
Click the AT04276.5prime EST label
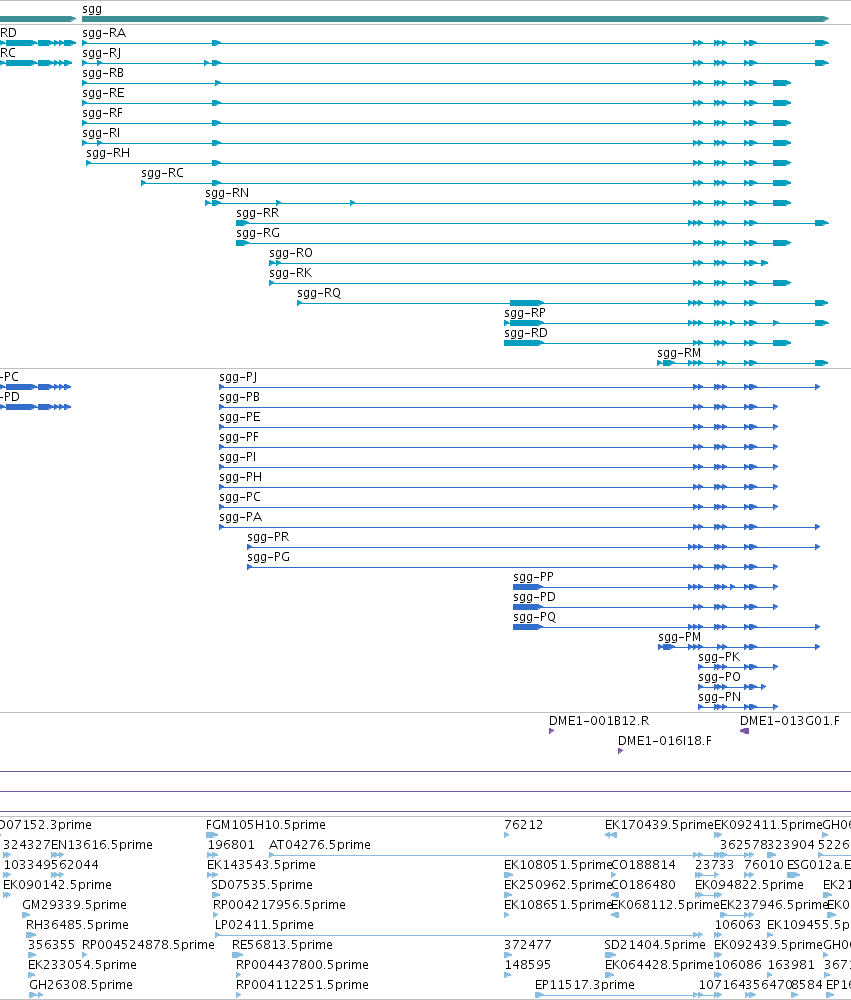tap(320, 844)
